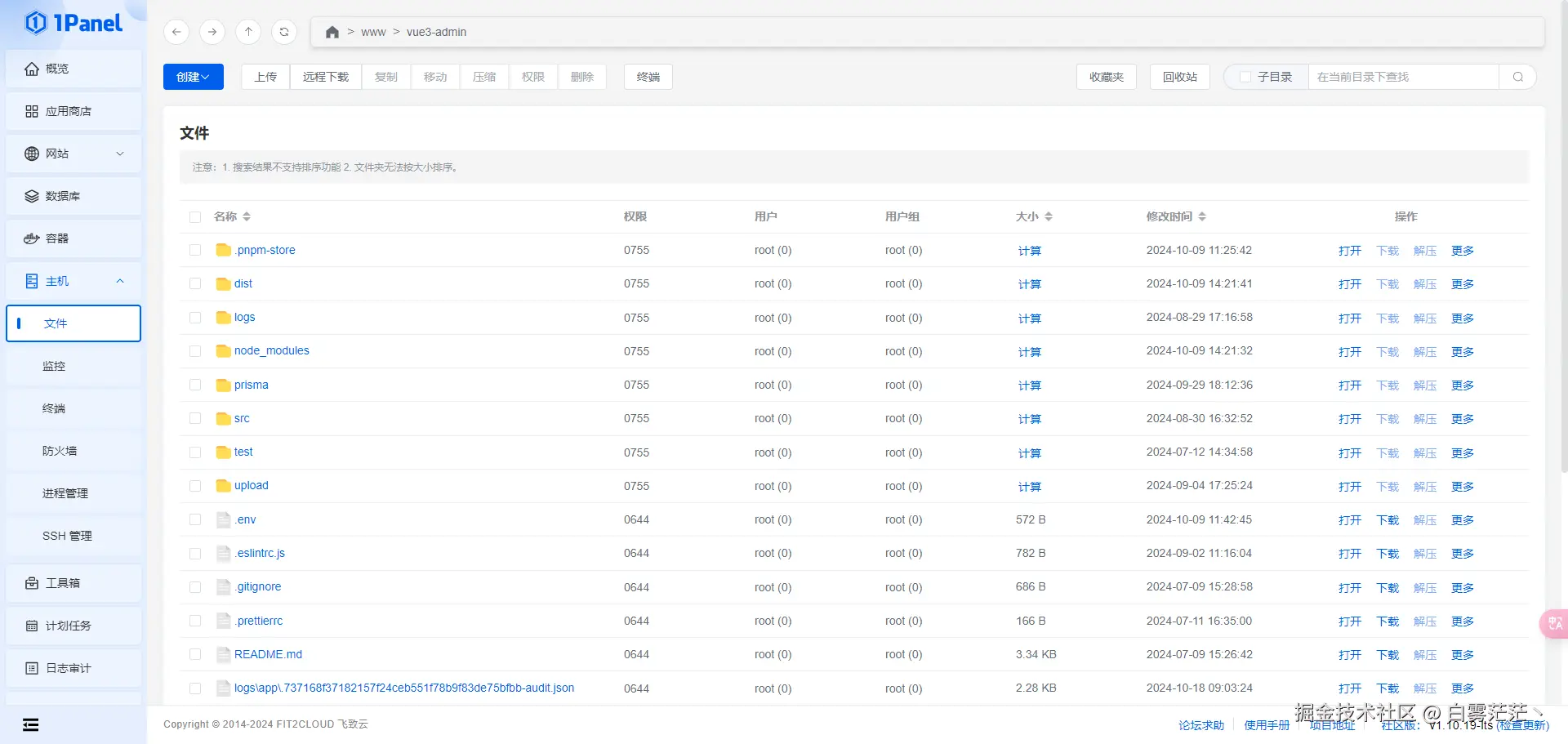This screenshot has width=1568, height=744.
Task: Click the prisma folder icon
Action: [x=223, y=385]
